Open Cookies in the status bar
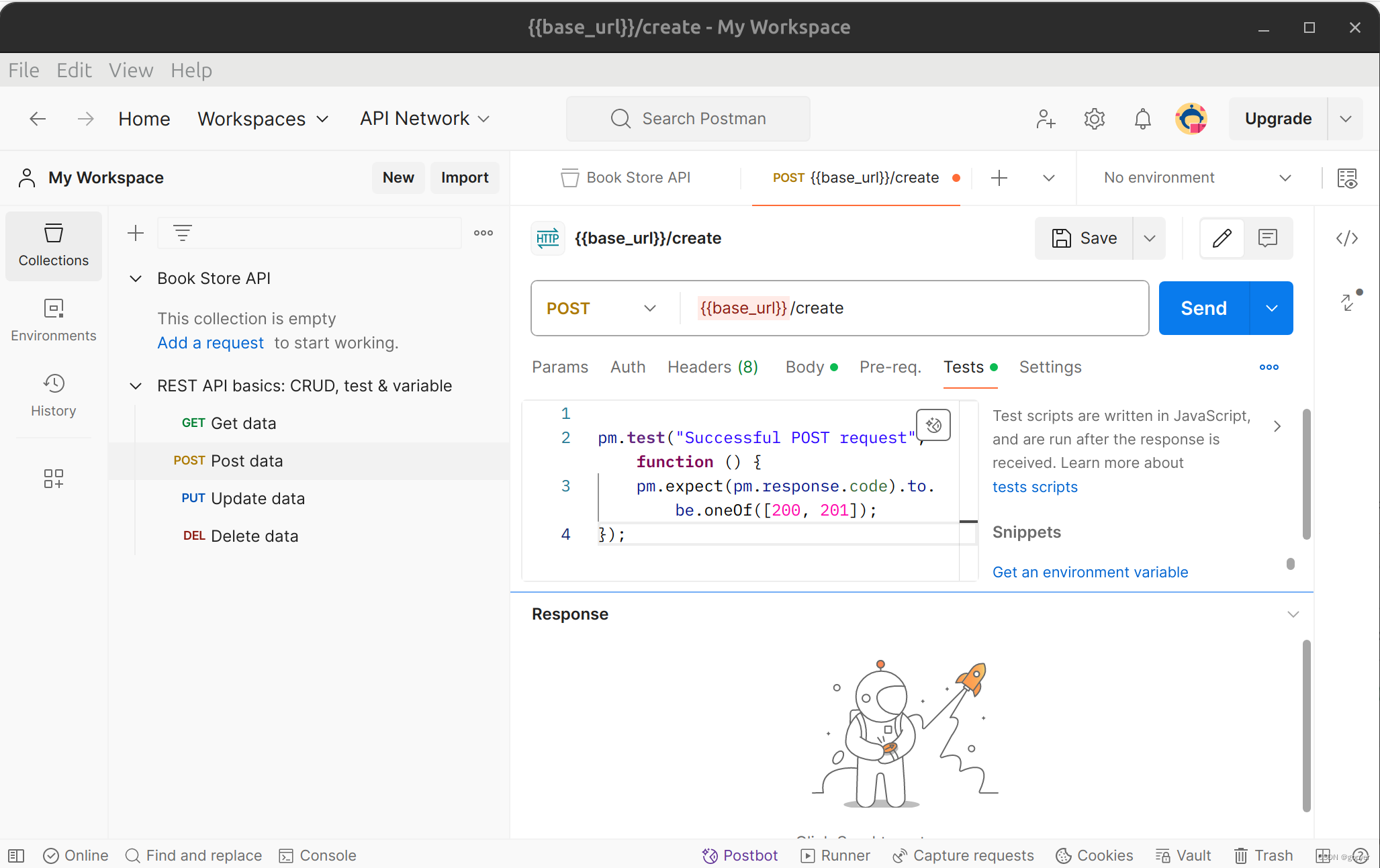 coord(1095,855)
